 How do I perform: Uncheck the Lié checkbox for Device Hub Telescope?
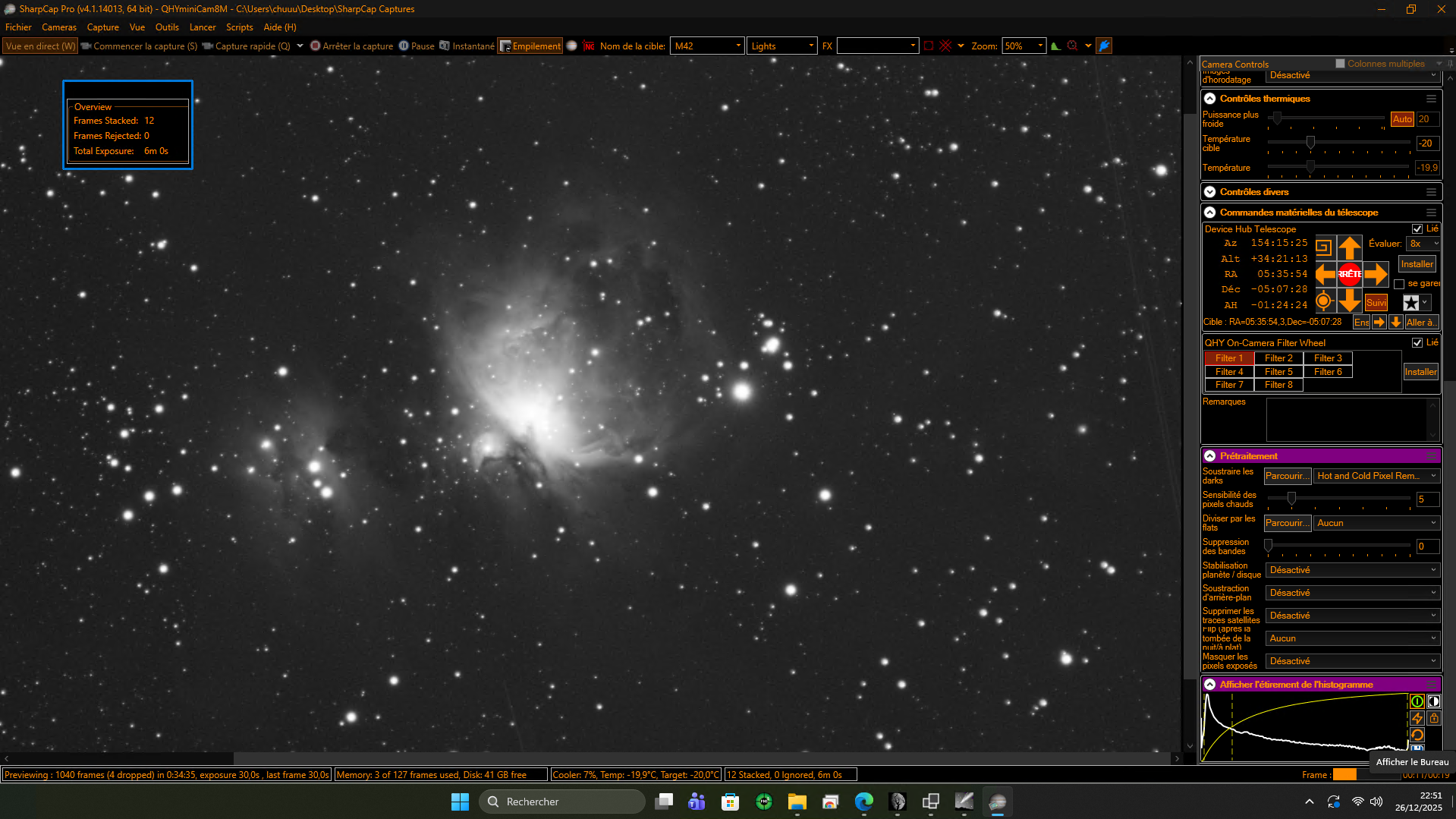[x=1417, y=228]
